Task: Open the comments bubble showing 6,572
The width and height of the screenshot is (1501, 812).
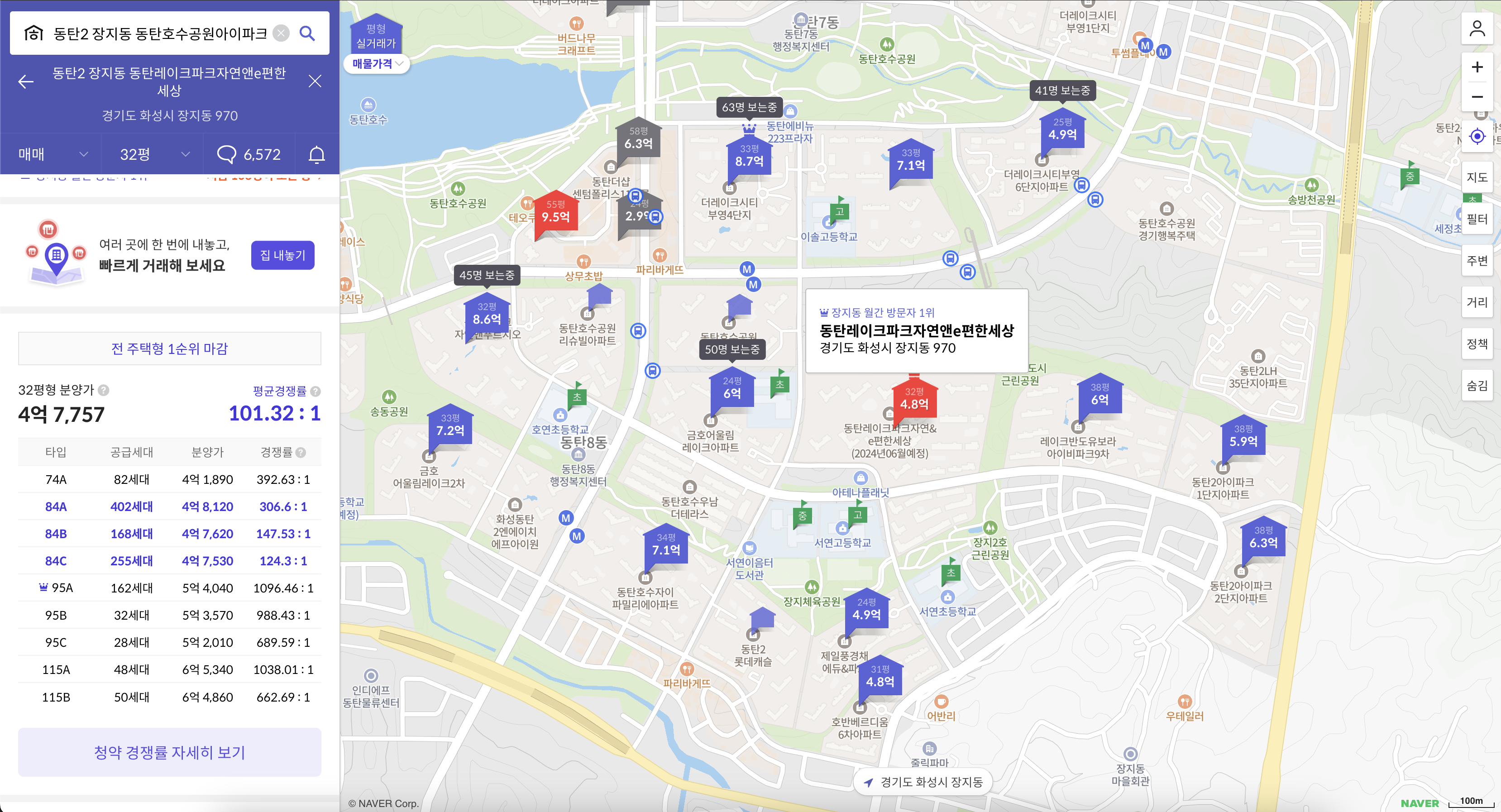Action: [x=249, y=154]
